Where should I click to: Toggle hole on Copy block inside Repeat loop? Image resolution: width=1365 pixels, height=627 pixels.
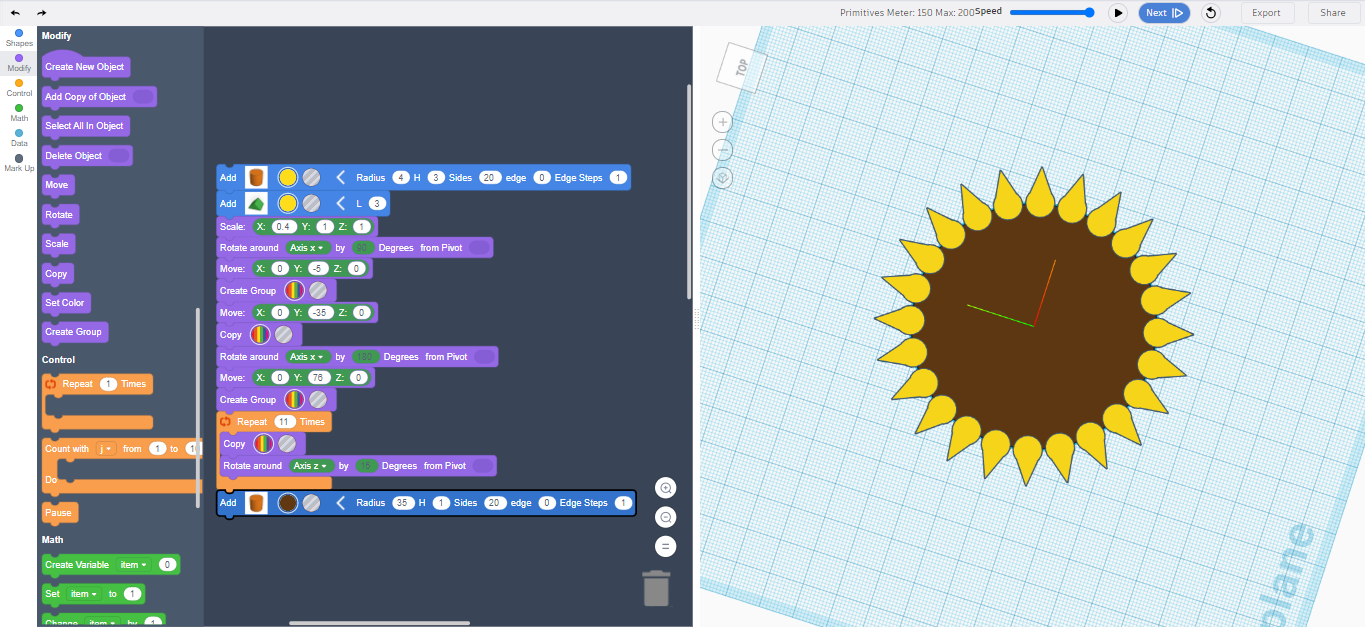pos(287,444)
